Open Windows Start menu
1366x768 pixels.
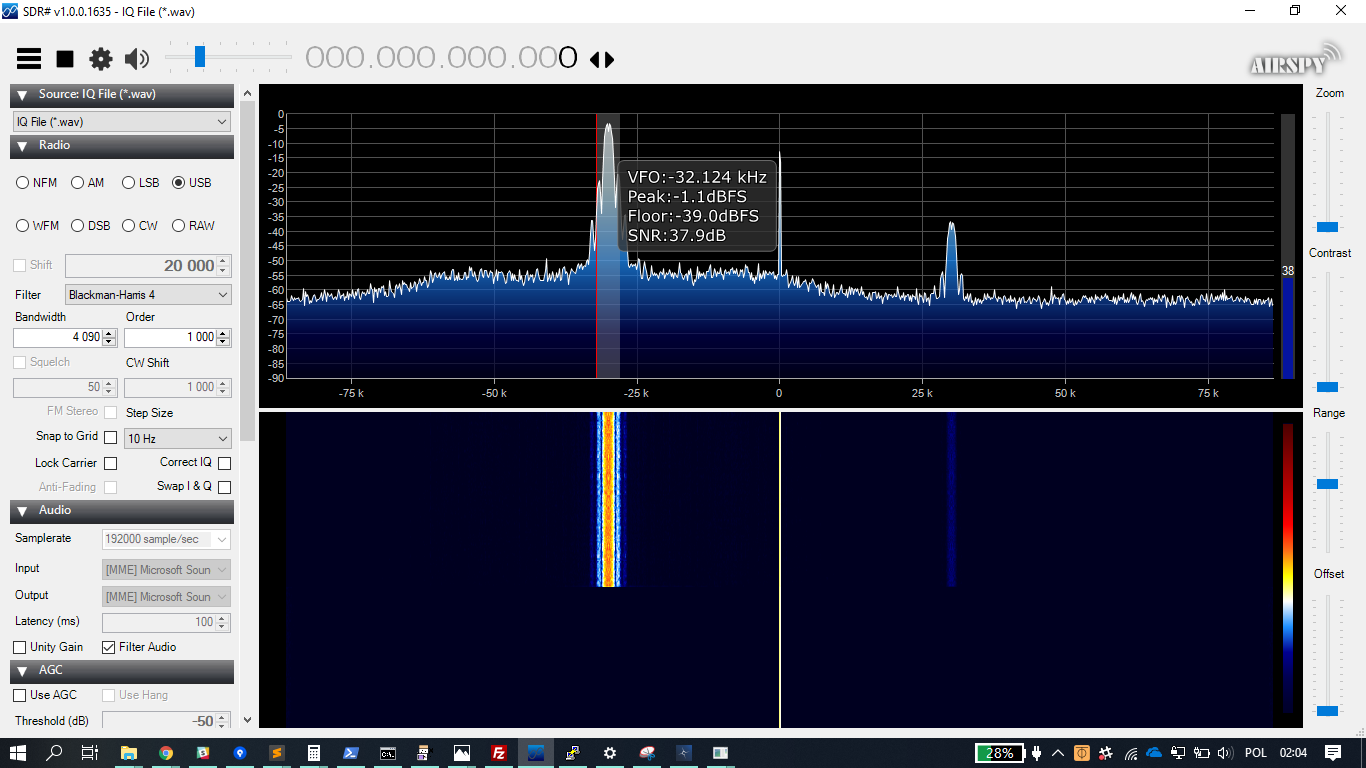tap(19, 753)
